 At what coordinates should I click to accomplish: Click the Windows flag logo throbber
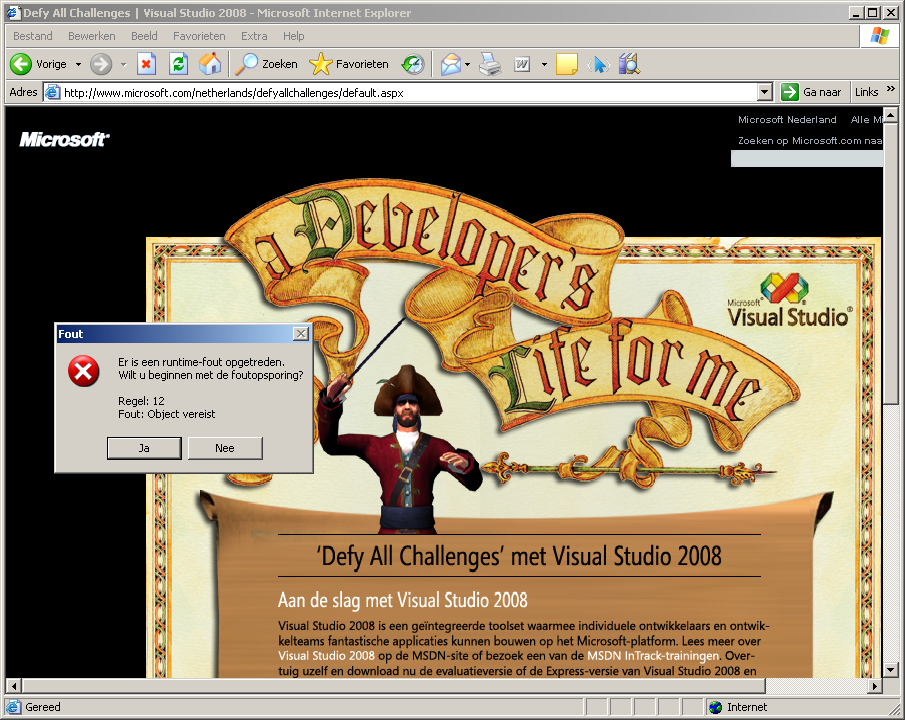click(x=880, y=36)
